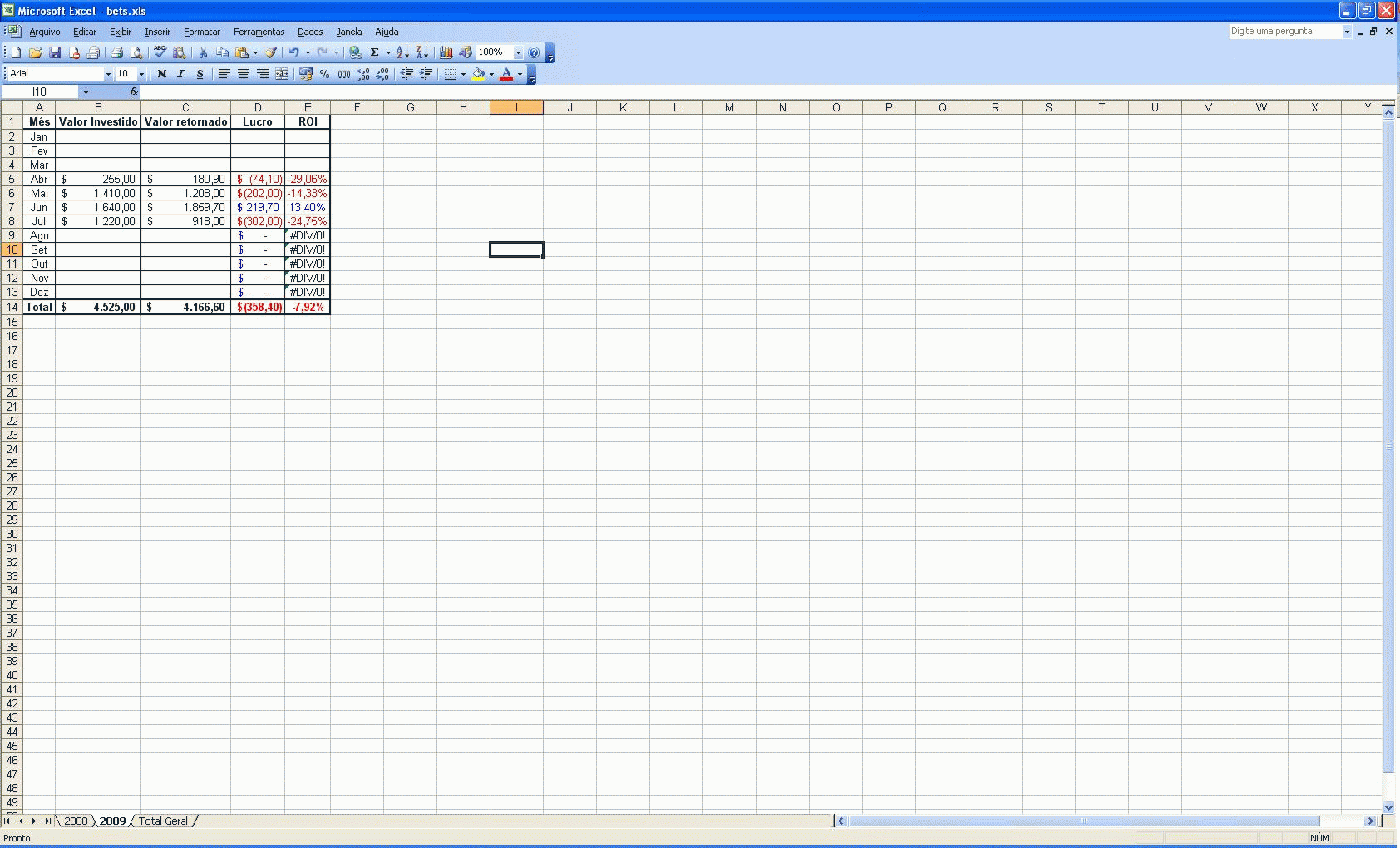Click the AutoSum sigma icon
The width and height of the screenshot is (1400, 848).
coord(375,52)
